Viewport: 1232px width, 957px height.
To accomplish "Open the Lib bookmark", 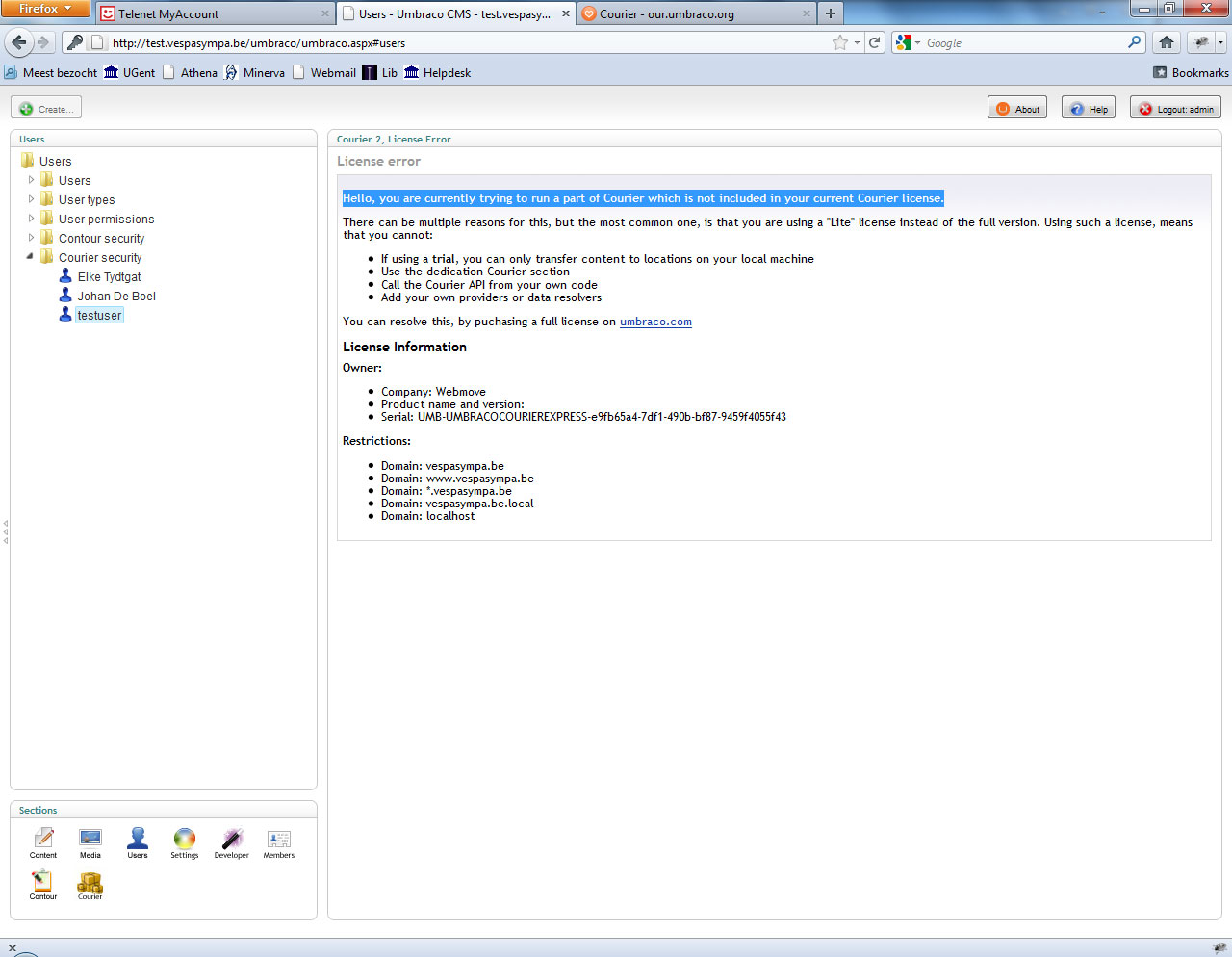I will [x=379, y=72].
